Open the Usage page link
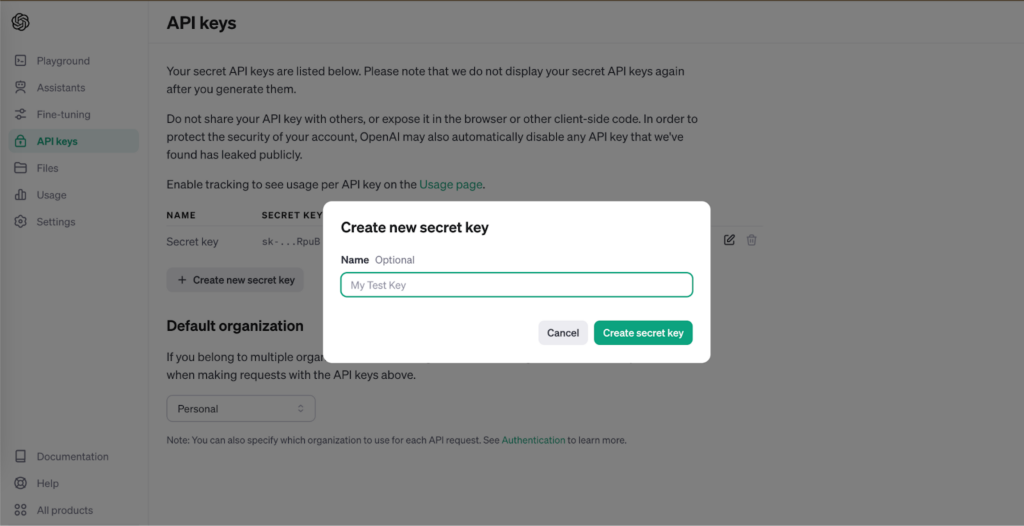This screenshot has height=526, width=1024. (451, 184)
